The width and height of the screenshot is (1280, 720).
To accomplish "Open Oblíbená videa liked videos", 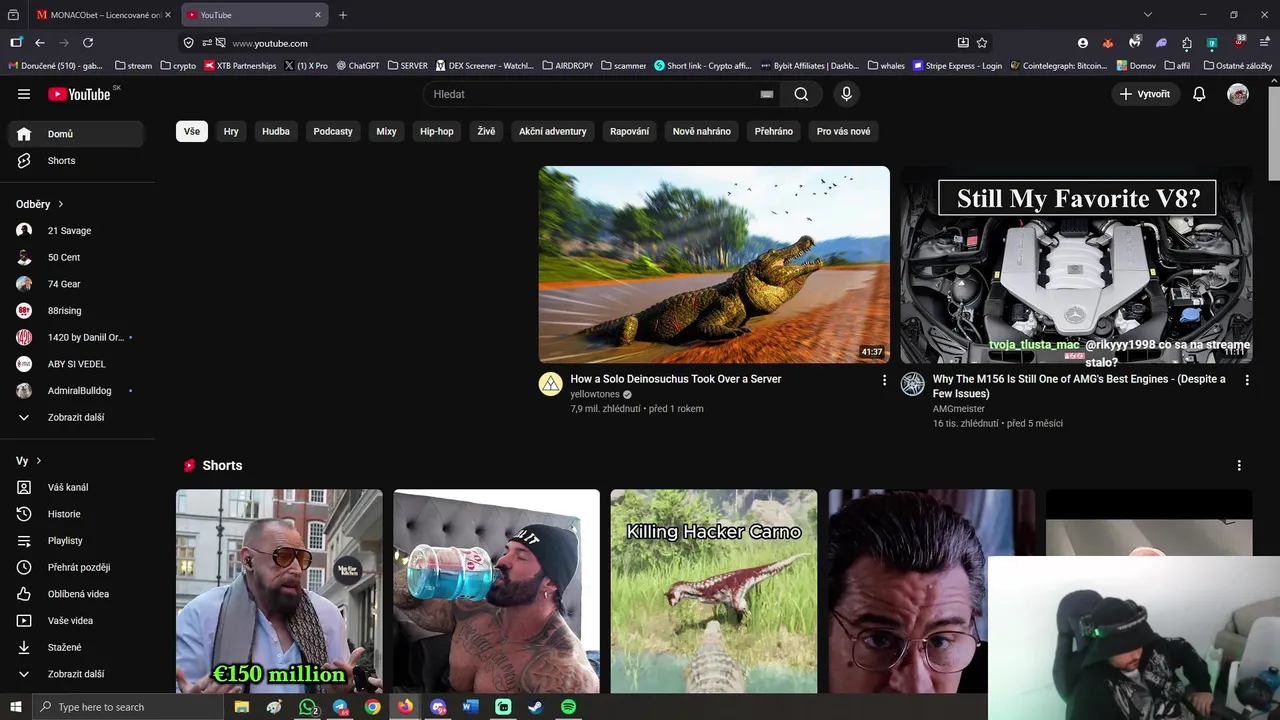I will 76,594.
